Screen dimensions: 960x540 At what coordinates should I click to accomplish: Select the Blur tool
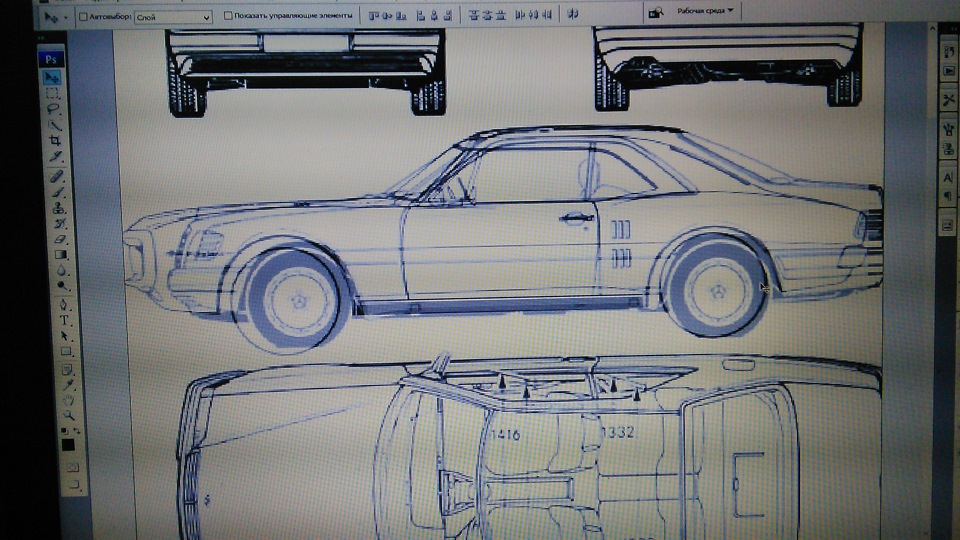pos(61,270)
